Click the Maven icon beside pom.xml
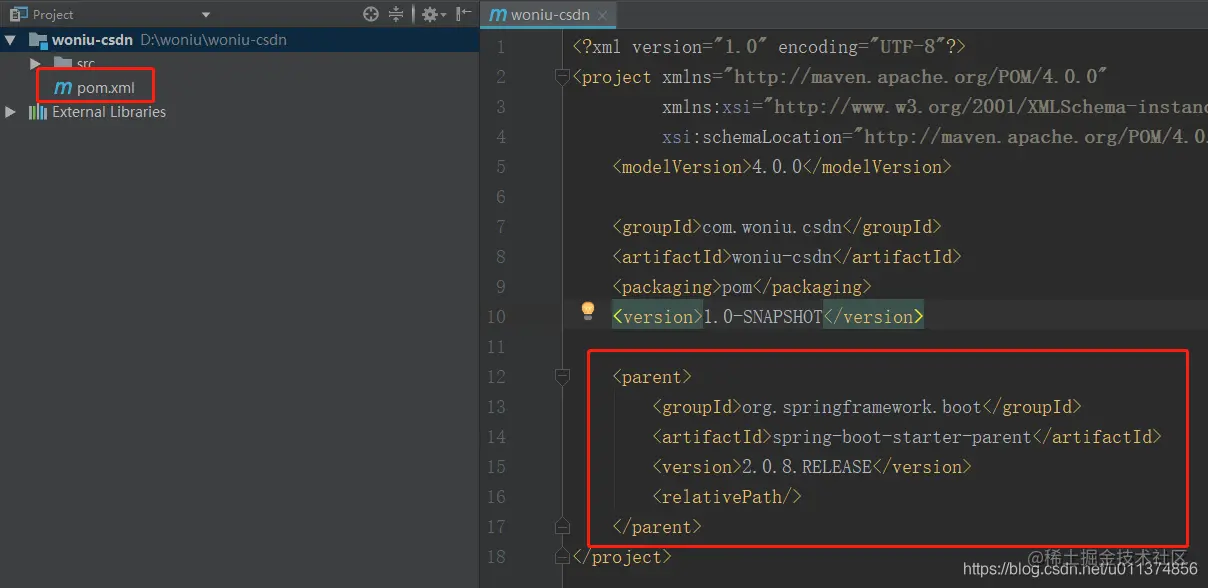The height and width of the screenshot is (588, 1208). pos(63,88)
